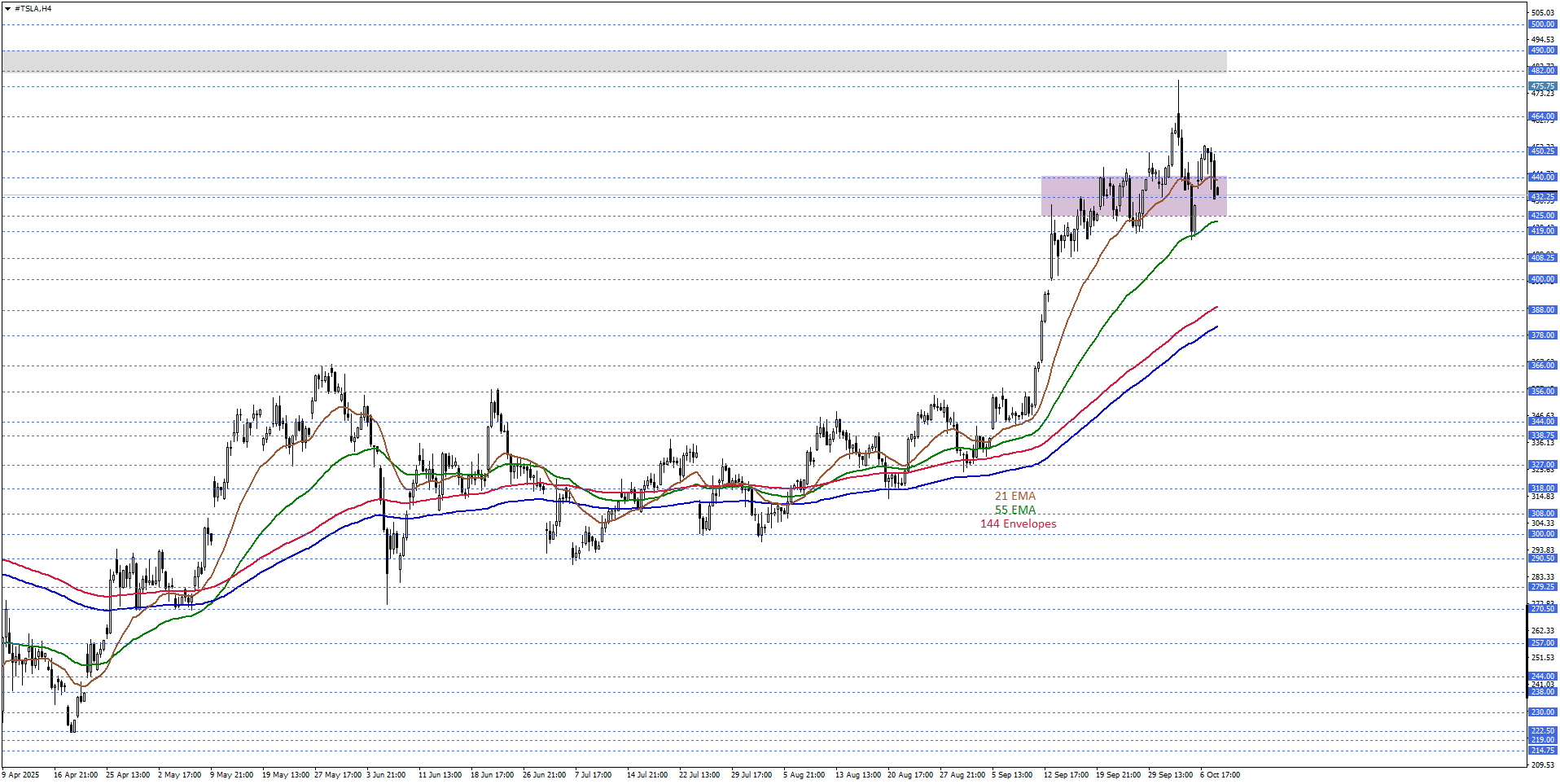Click the highlighted 475.75 price label
Viewport: 1560px width, 784px height.
point(1542,86)
